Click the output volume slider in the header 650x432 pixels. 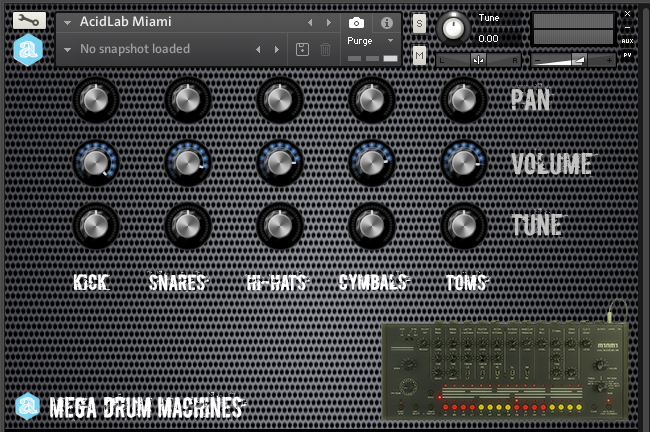(x=574, y=61)
